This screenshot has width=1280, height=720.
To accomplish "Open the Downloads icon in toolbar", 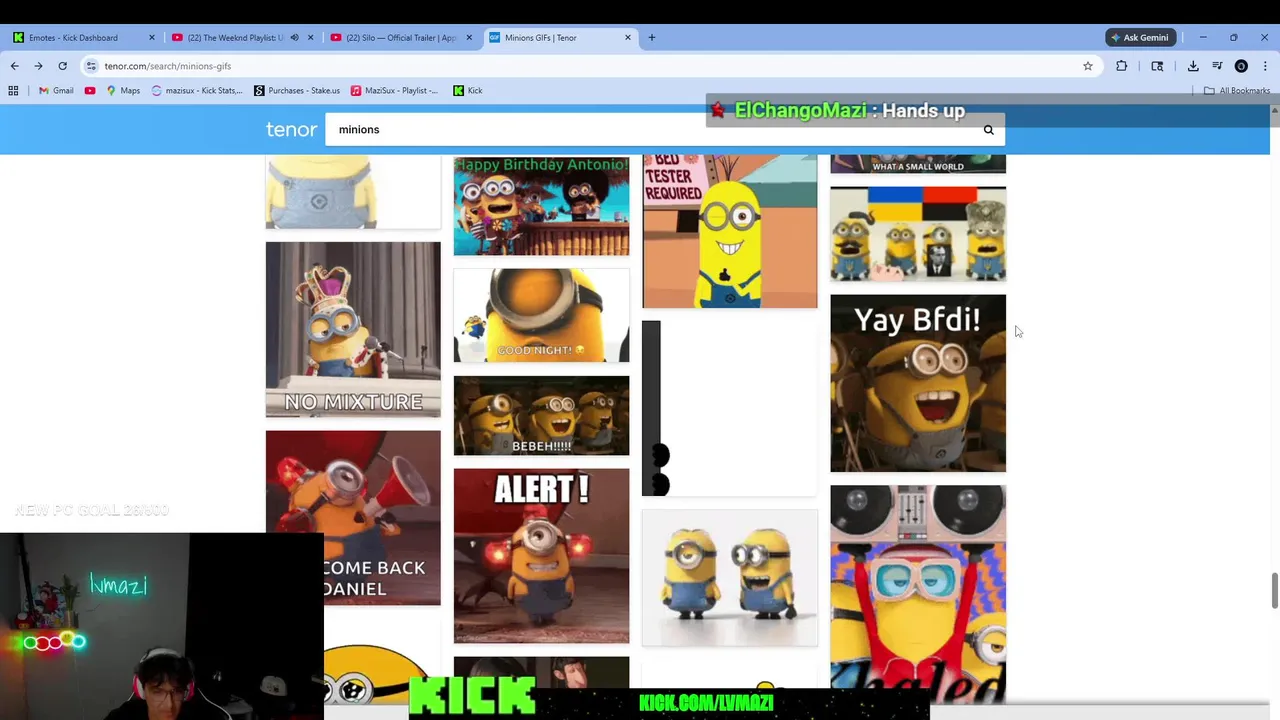I will (x=1193, y=66).
